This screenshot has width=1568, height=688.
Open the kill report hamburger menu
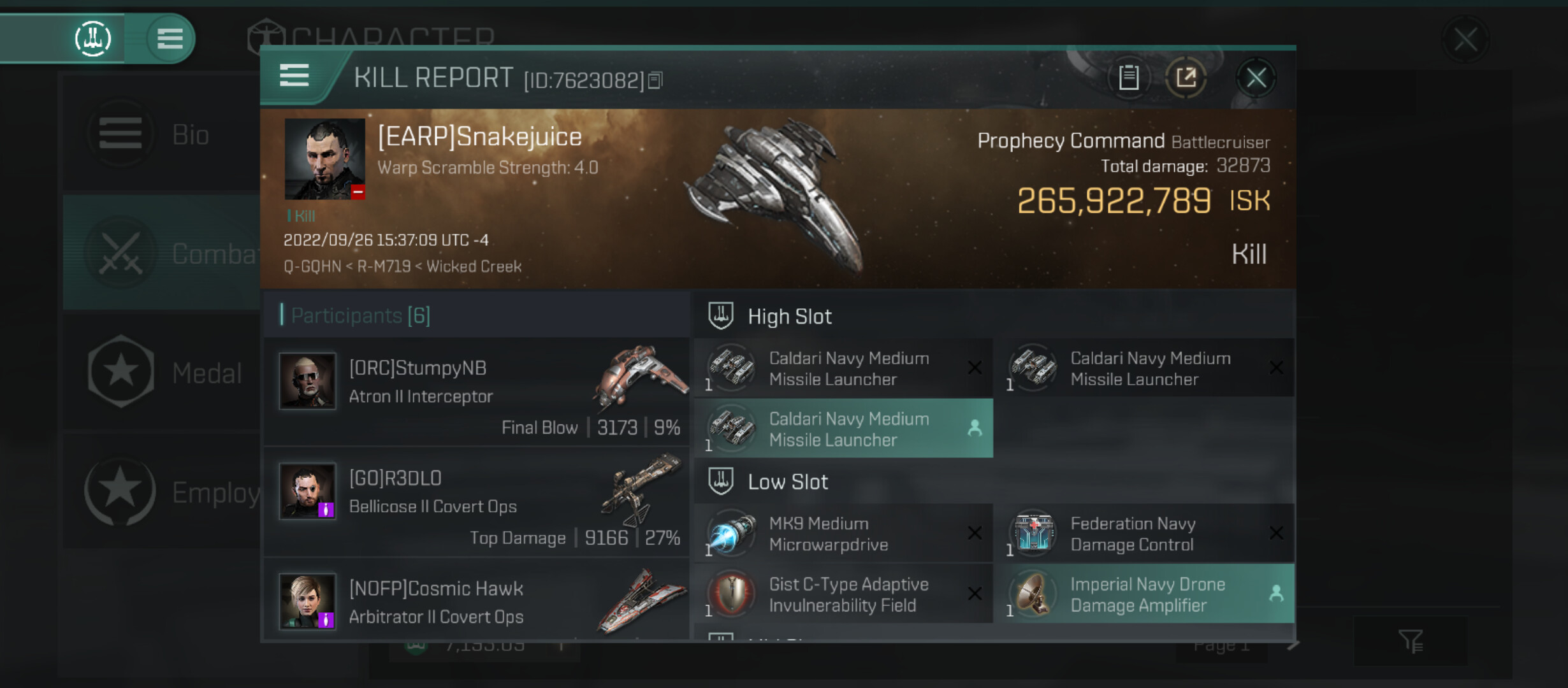click(x=294, y=76)
